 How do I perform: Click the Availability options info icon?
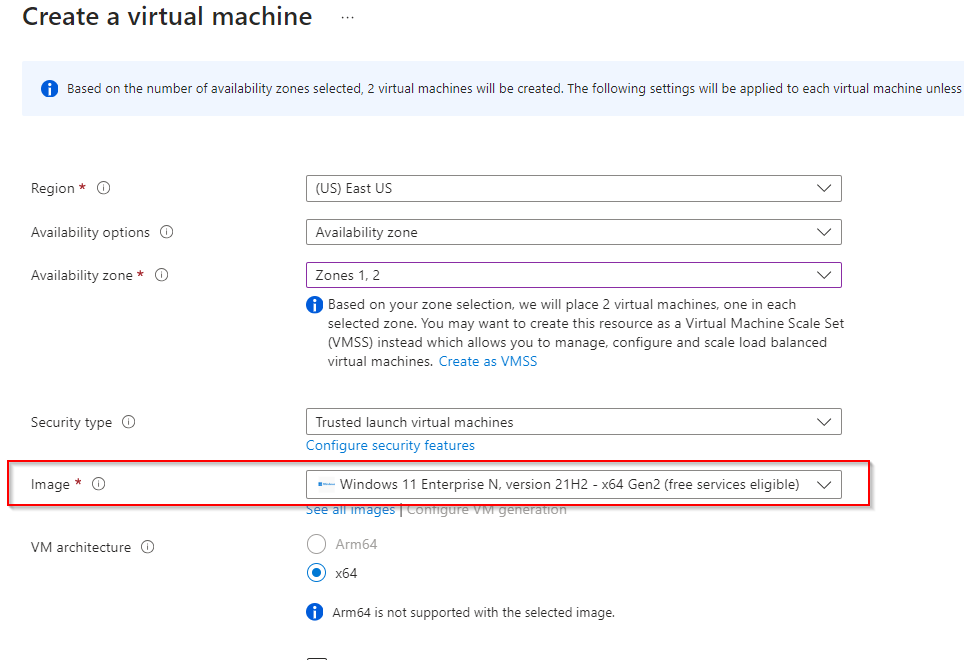tap(167, 232)
